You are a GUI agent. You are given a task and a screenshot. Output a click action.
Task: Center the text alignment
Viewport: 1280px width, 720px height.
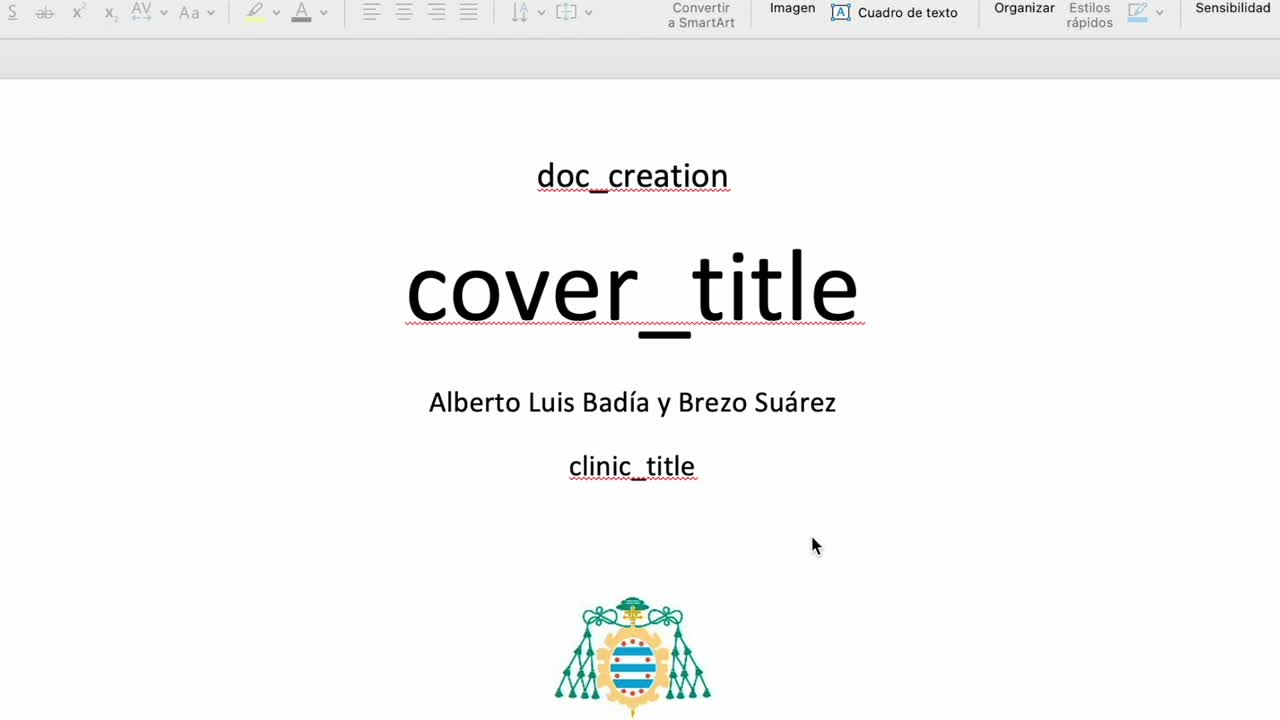click(x=404, y=13)
